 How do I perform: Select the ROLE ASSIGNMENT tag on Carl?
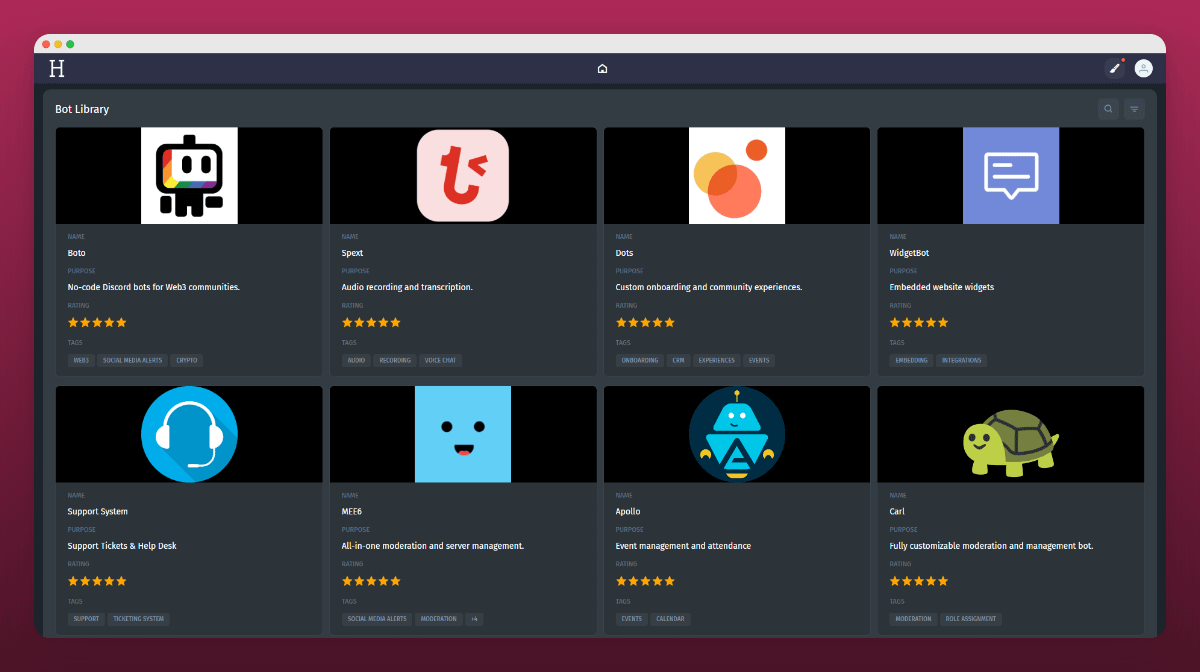click(x=970, y=619)
